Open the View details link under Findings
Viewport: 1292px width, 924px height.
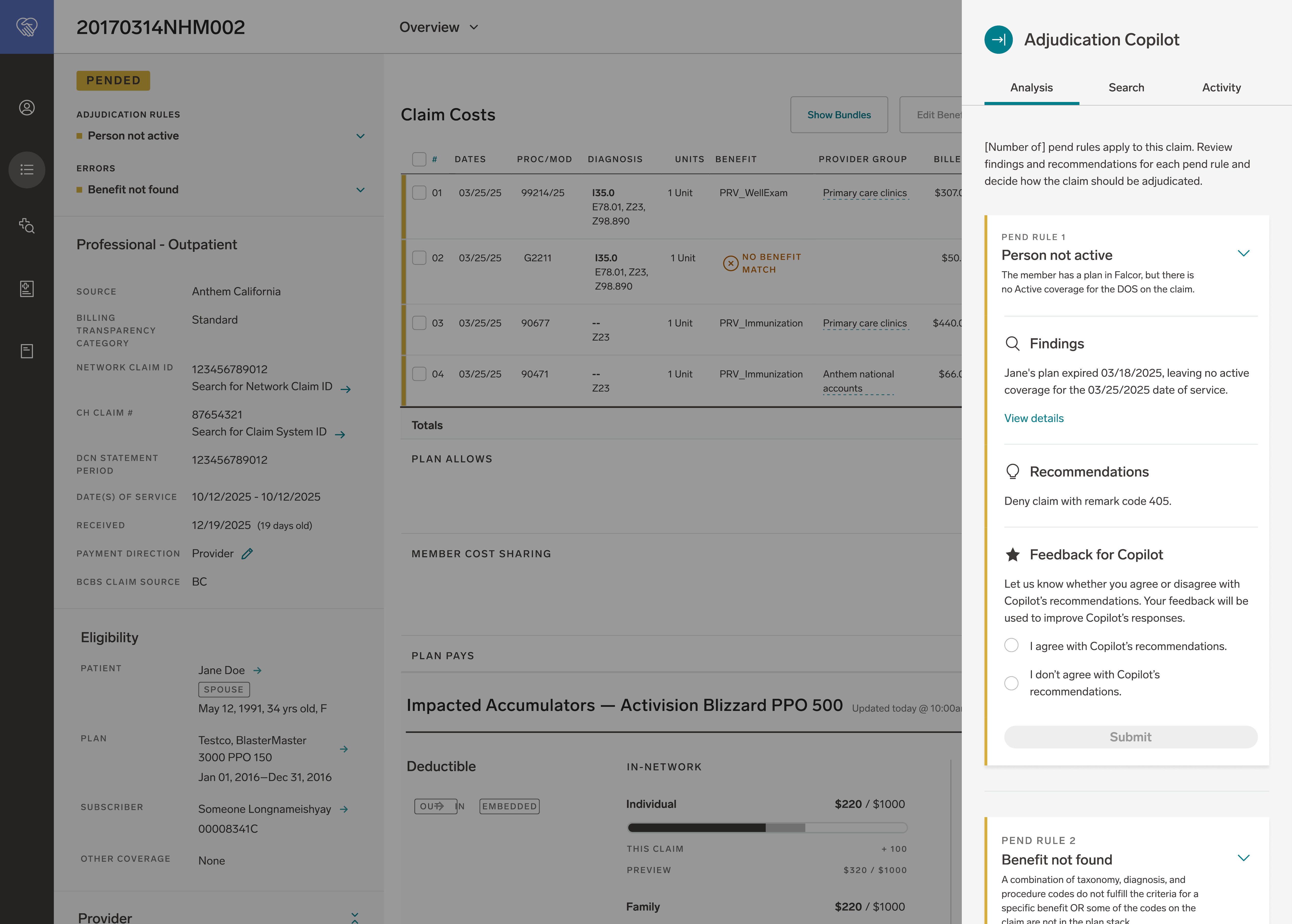coord(1034,418)
